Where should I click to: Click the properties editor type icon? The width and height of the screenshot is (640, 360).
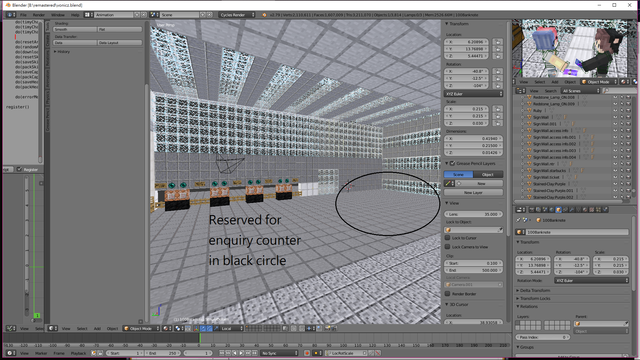520,210
